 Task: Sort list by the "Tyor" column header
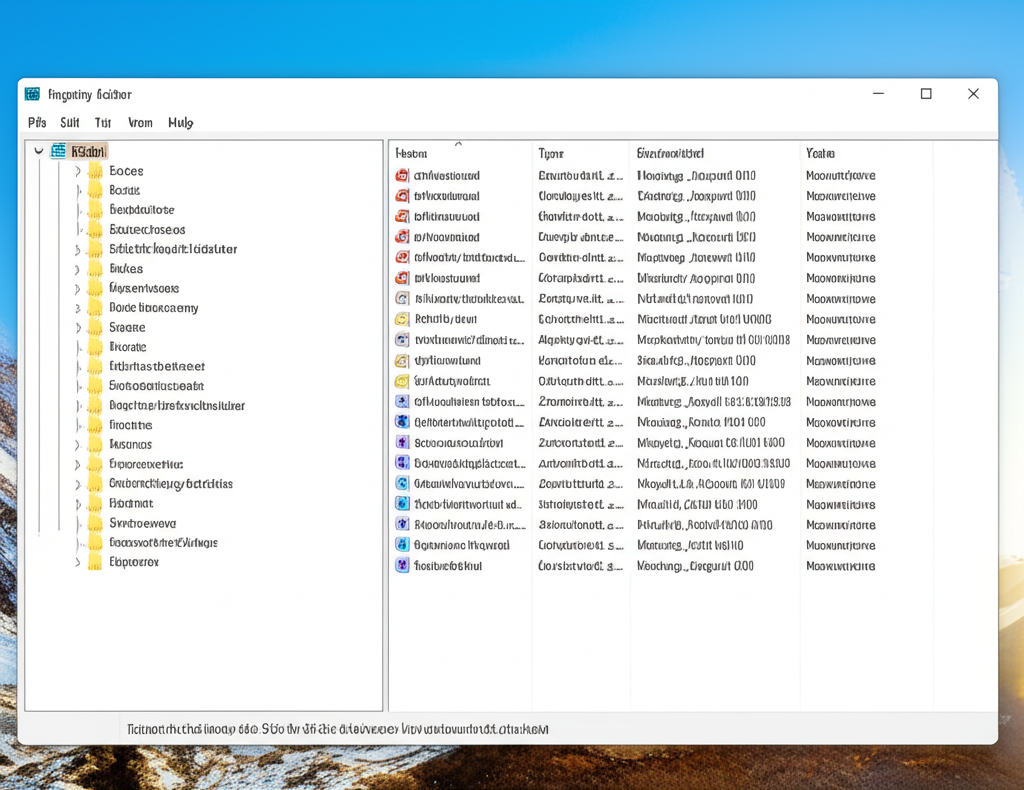(x=551, y=154)
